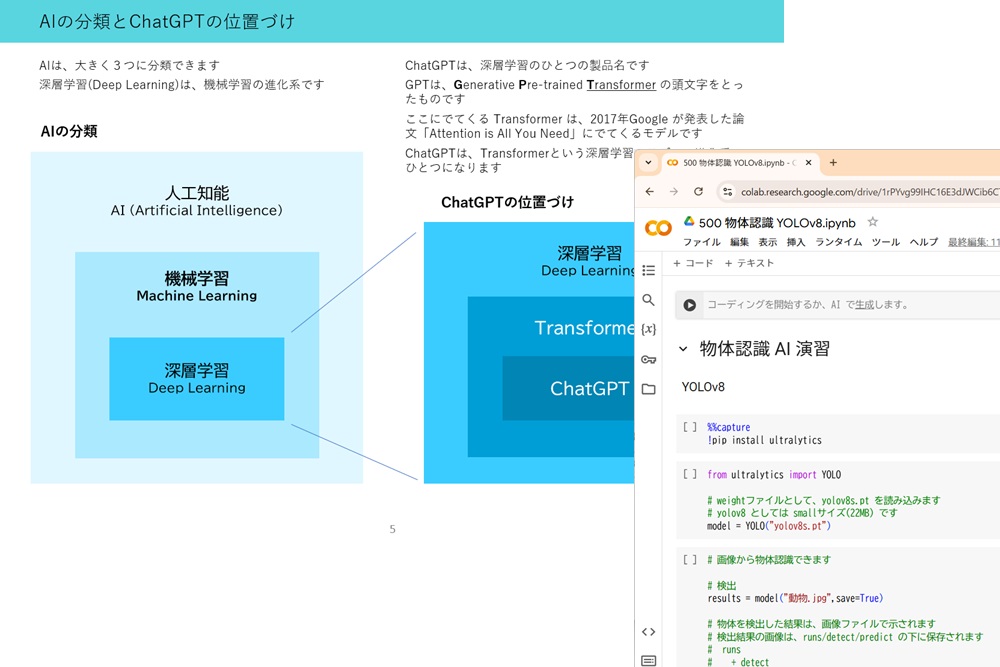
Task: Click the 物体認識 AI 演習 heading
Action: point(764,349)
